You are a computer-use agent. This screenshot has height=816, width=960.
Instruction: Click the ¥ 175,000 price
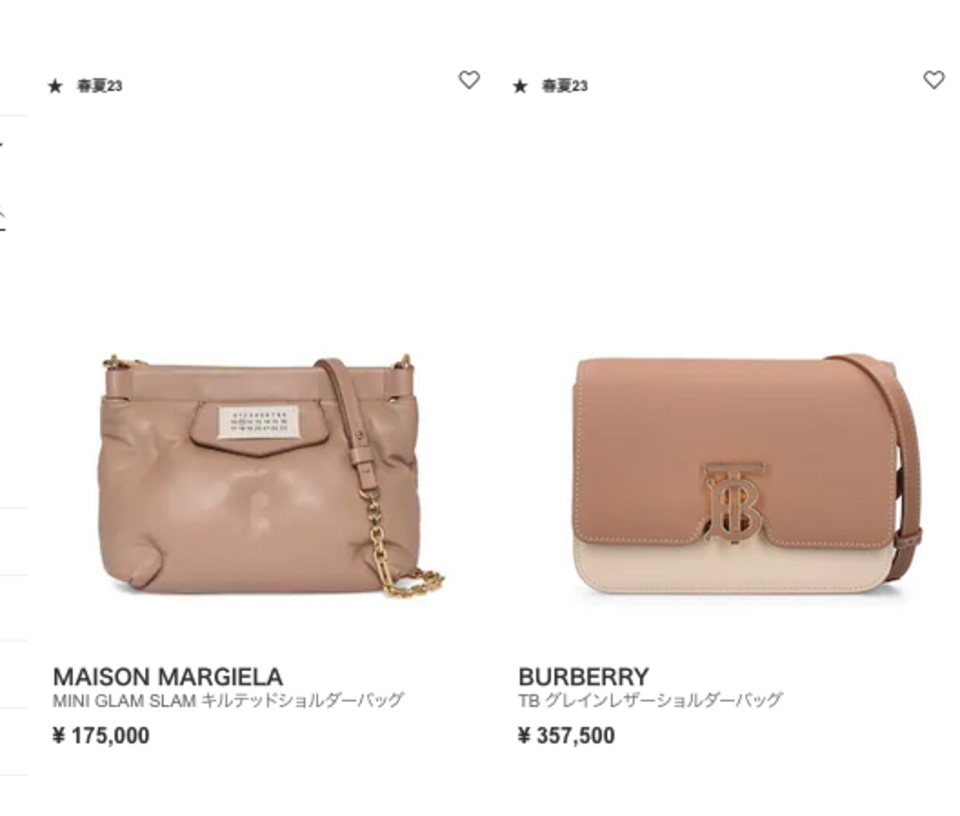(x=101, y=735)
